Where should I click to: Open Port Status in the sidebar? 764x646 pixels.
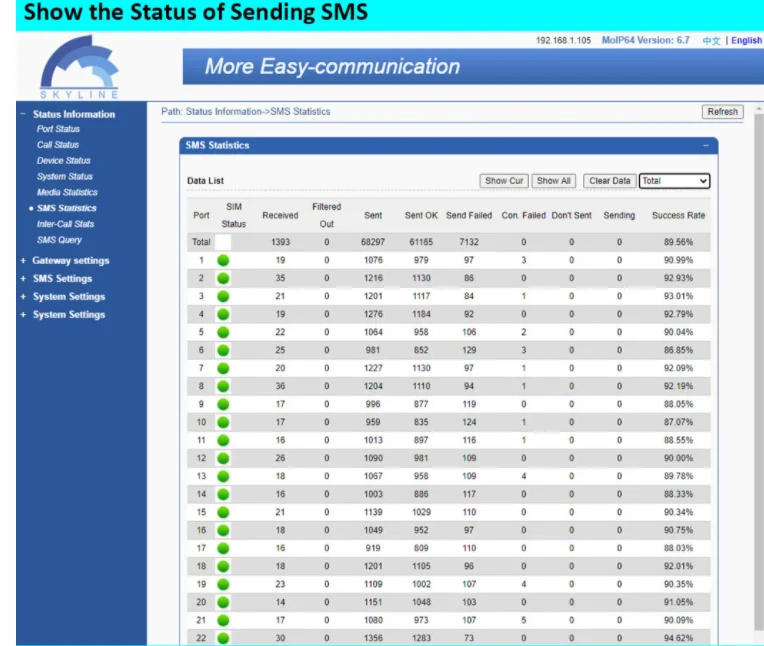click(x=58, y=129)
